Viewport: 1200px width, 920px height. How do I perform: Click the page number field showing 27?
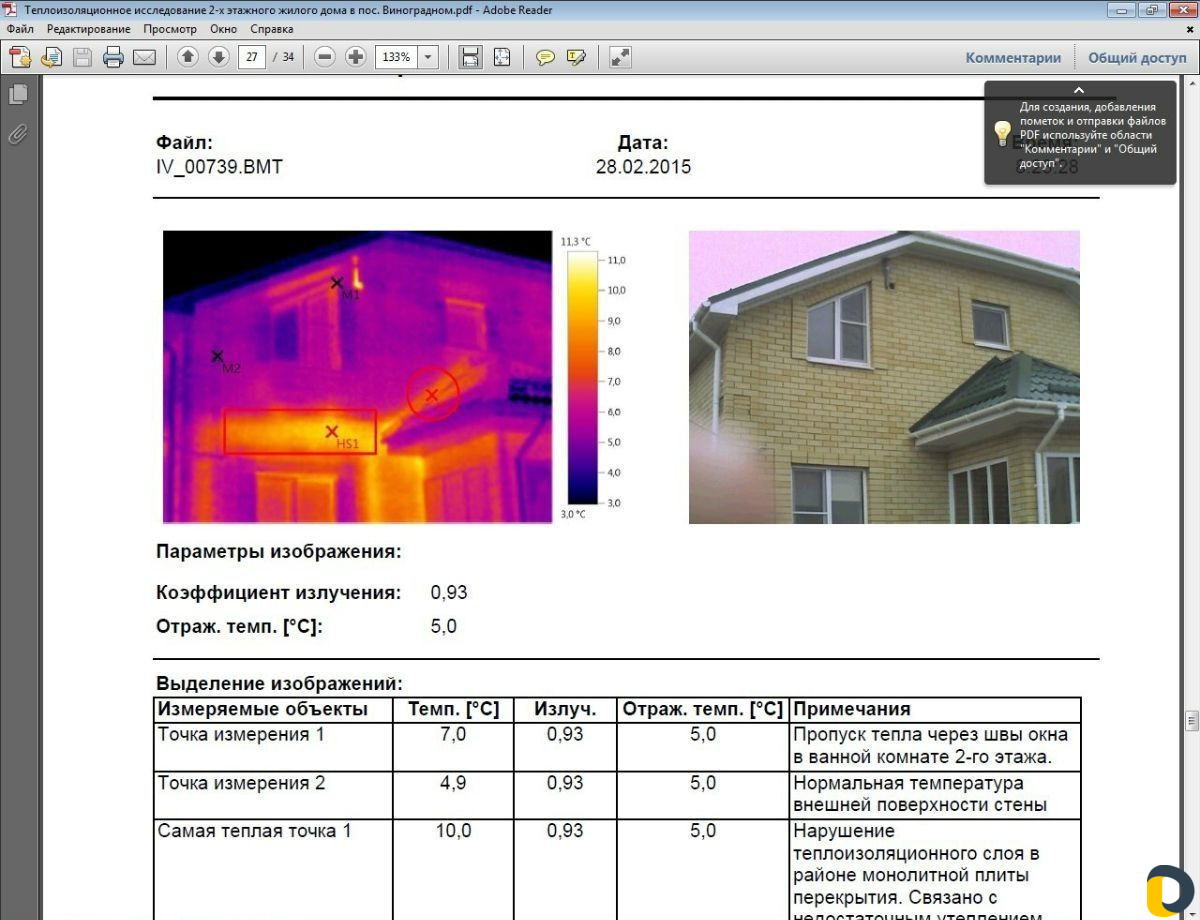coord(251,57)
